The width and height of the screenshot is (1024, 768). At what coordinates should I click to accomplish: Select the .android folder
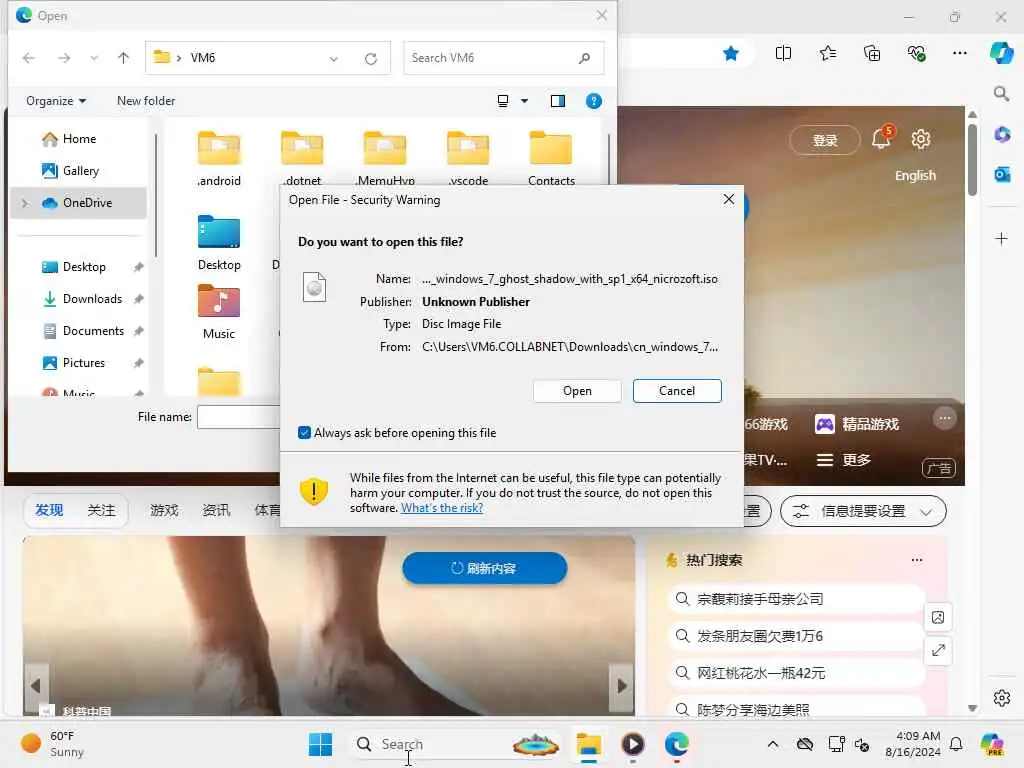point(219,159)
